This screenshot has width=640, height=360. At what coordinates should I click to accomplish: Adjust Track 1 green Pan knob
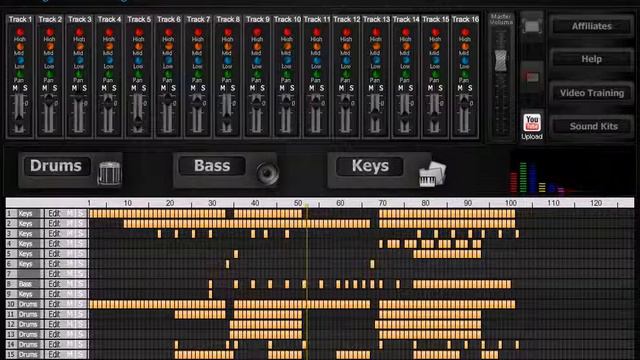pos(20,74)
